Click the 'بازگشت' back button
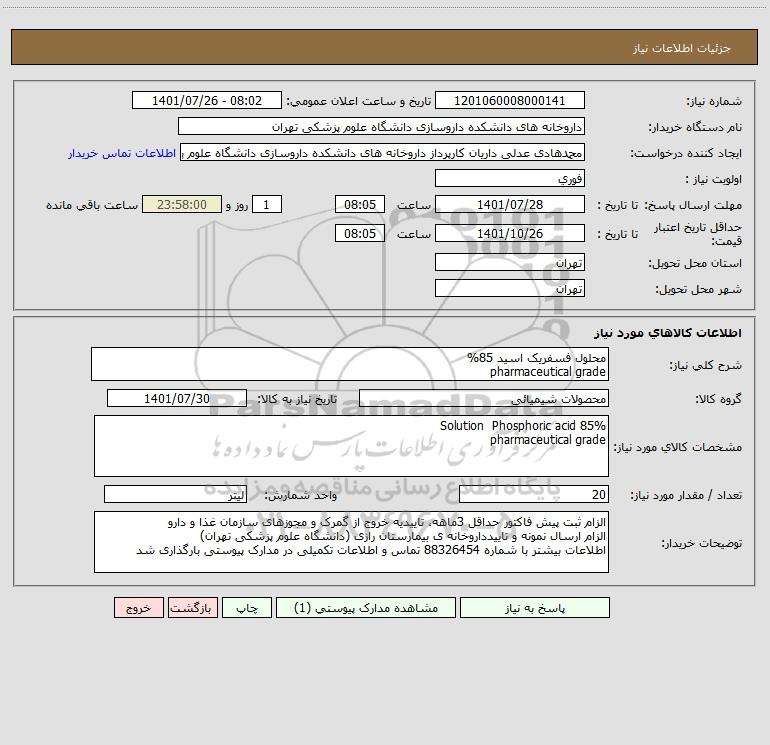This screenshot has width=770, height=745. coord(192,607)
